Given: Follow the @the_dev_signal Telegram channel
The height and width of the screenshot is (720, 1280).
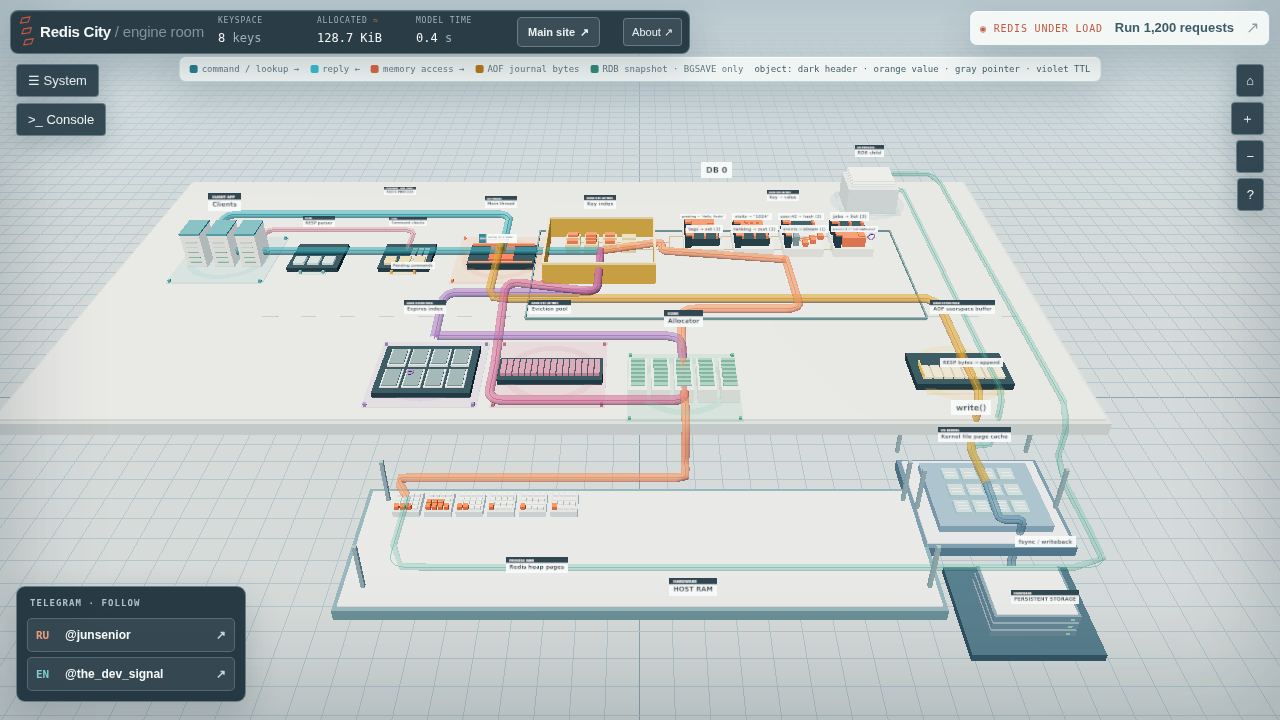Looking at the screenshot, I should [x=131, y=674].
